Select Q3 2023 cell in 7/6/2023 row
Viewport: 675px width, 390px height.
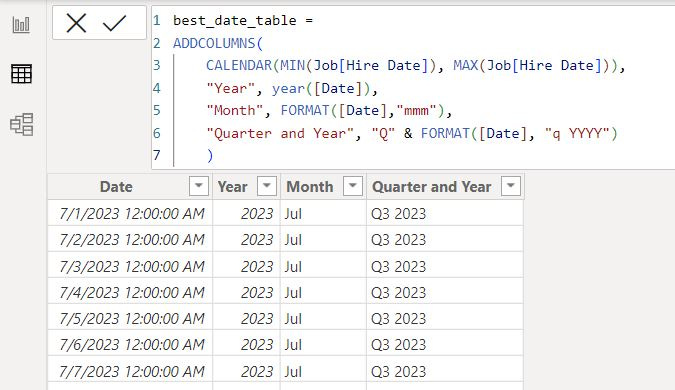coord(445,344)
